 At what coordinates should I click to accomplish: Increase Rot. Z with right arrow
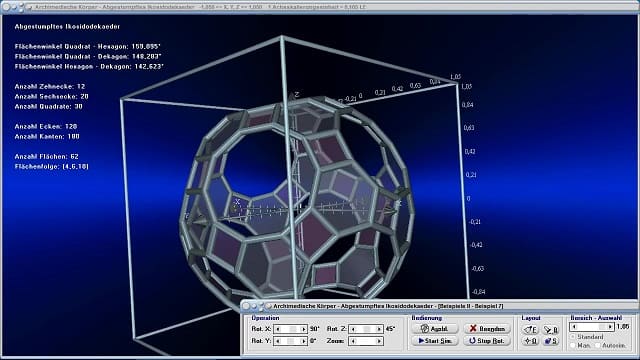tap(379, 329)
